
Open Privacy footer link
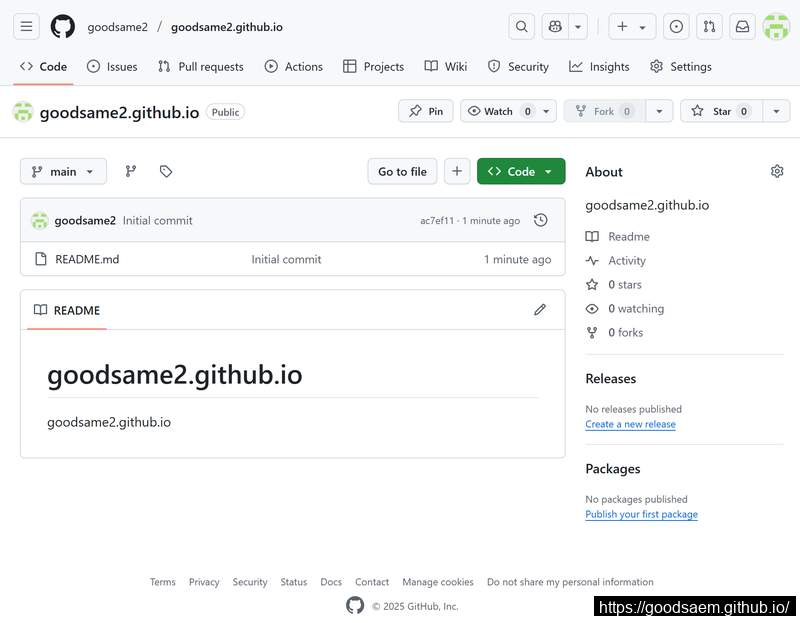[204, 582]
